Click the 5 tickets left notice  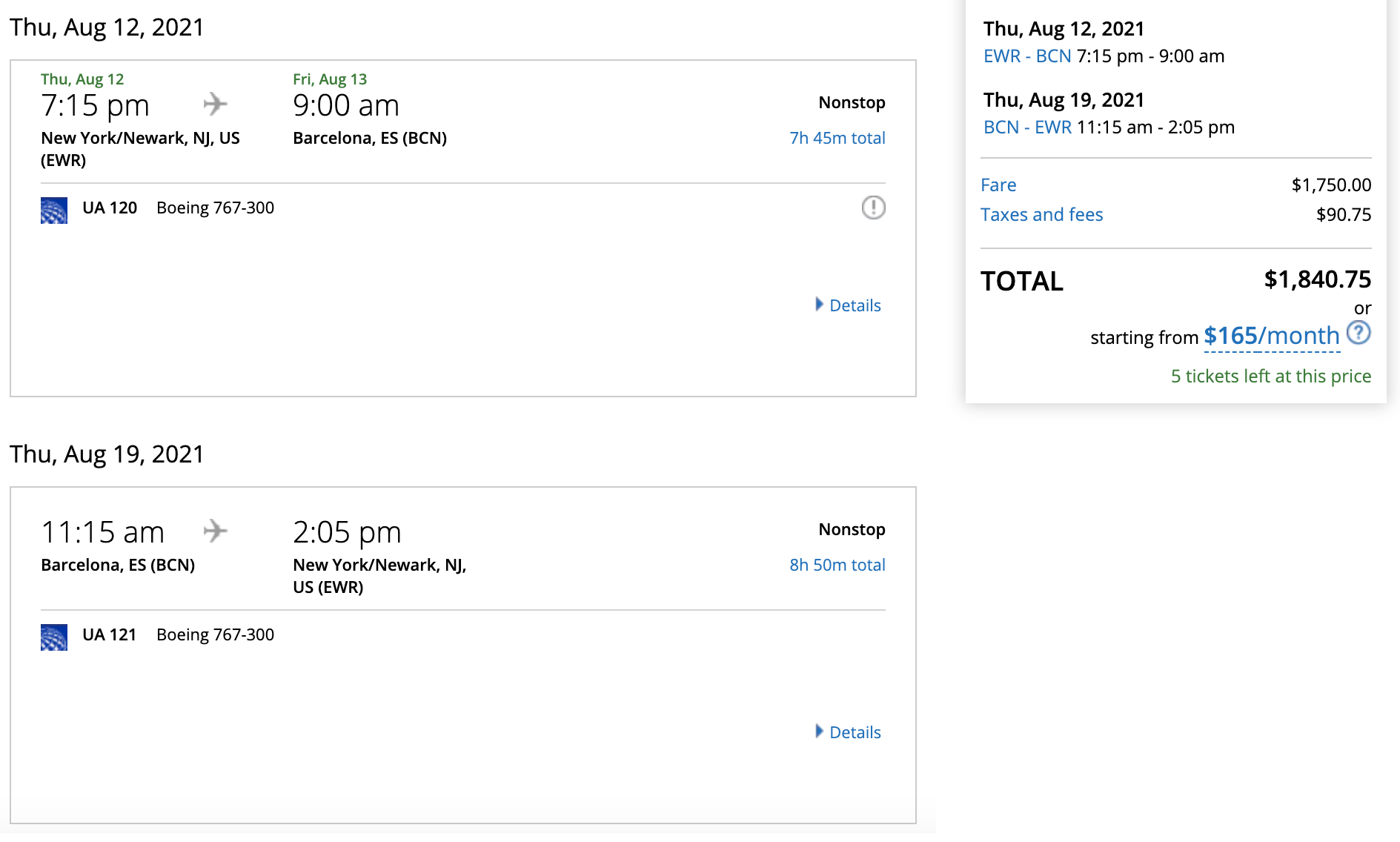tap(1270, 377)
